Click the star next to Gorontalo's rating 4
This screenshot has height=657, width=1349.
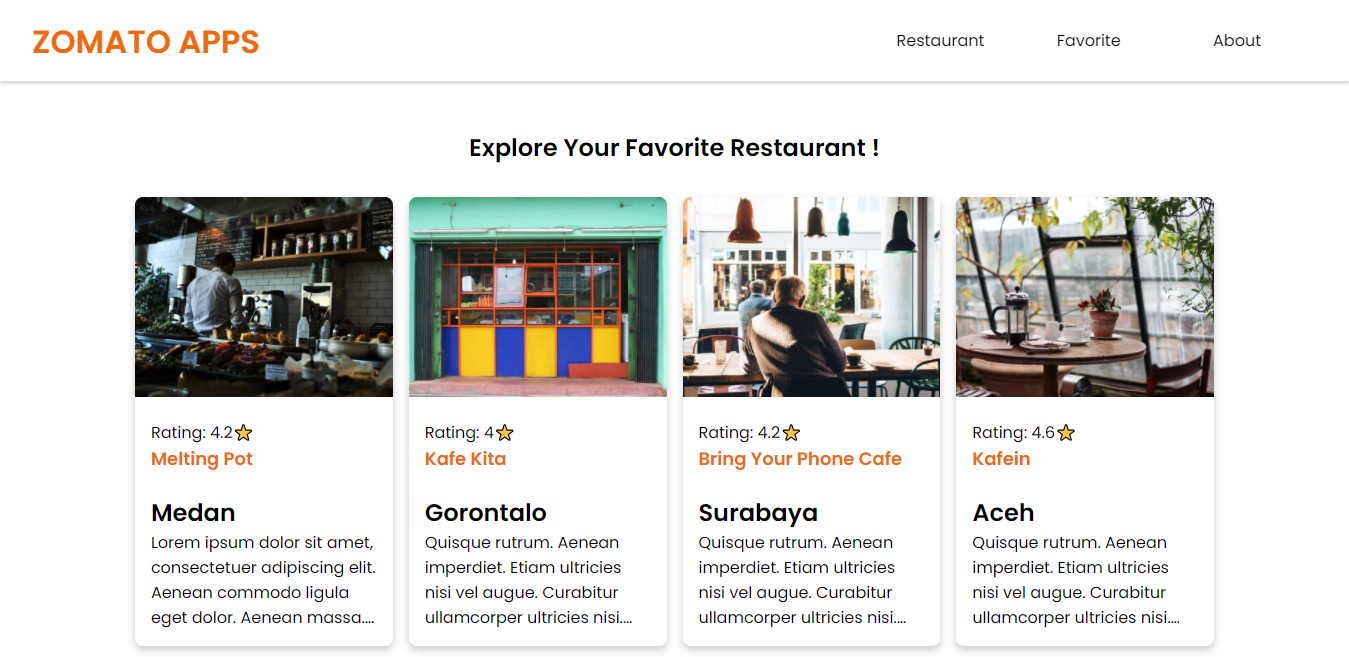click(504, 433)
